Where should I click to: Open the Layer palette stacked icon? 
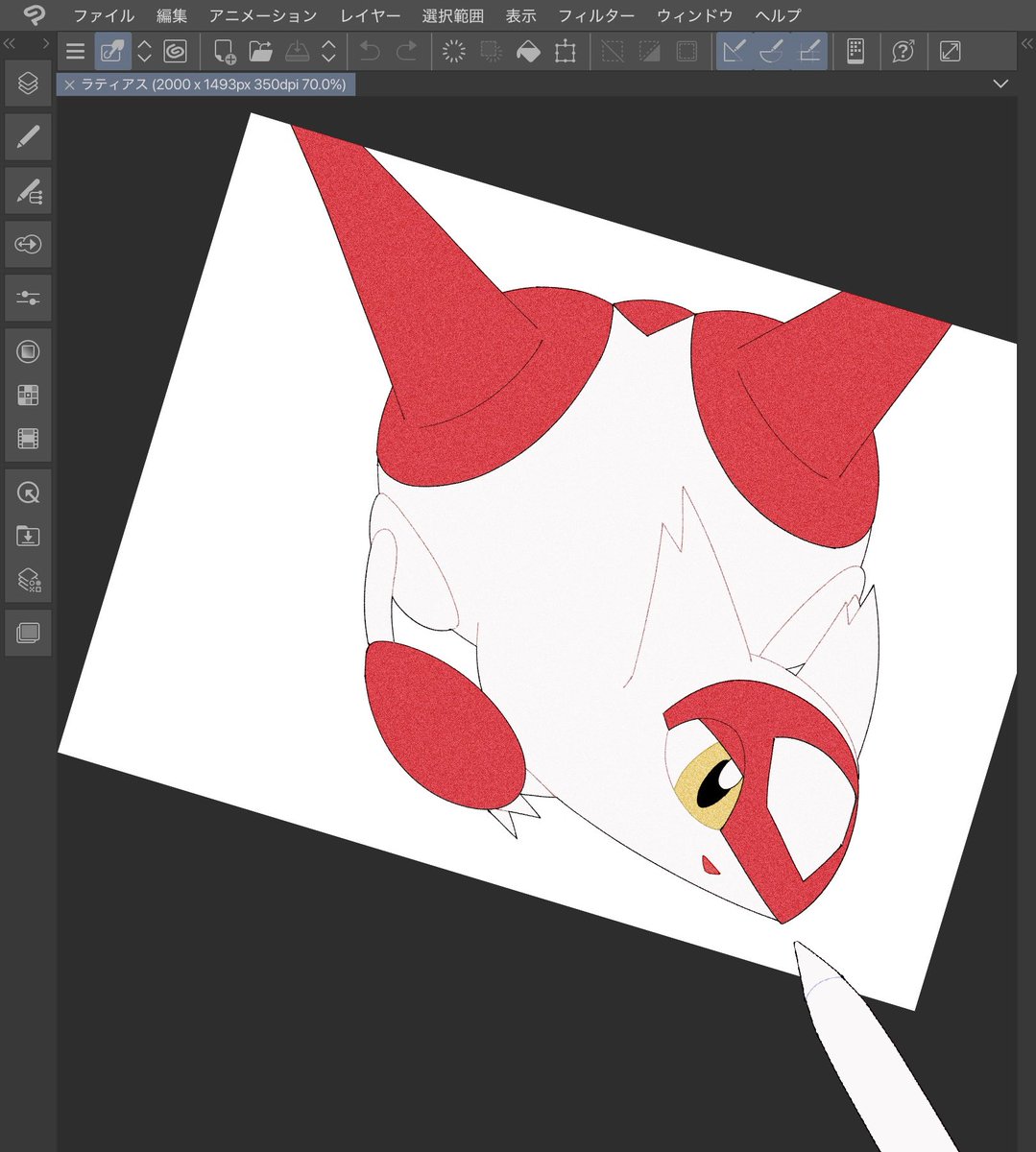(28, 84)
